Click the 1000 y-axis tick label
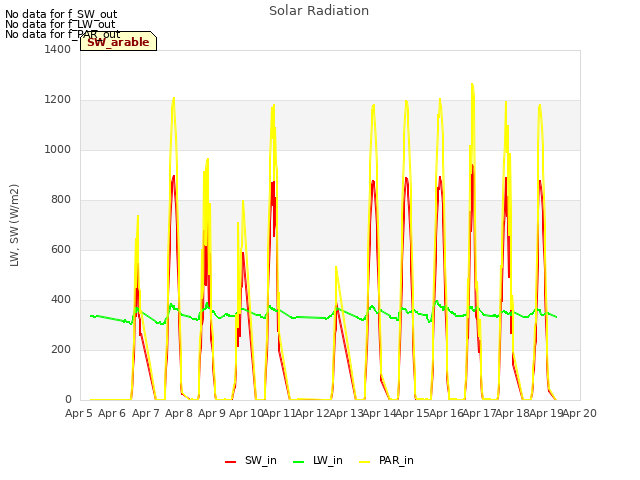640x480 pixels. (58, 149)
